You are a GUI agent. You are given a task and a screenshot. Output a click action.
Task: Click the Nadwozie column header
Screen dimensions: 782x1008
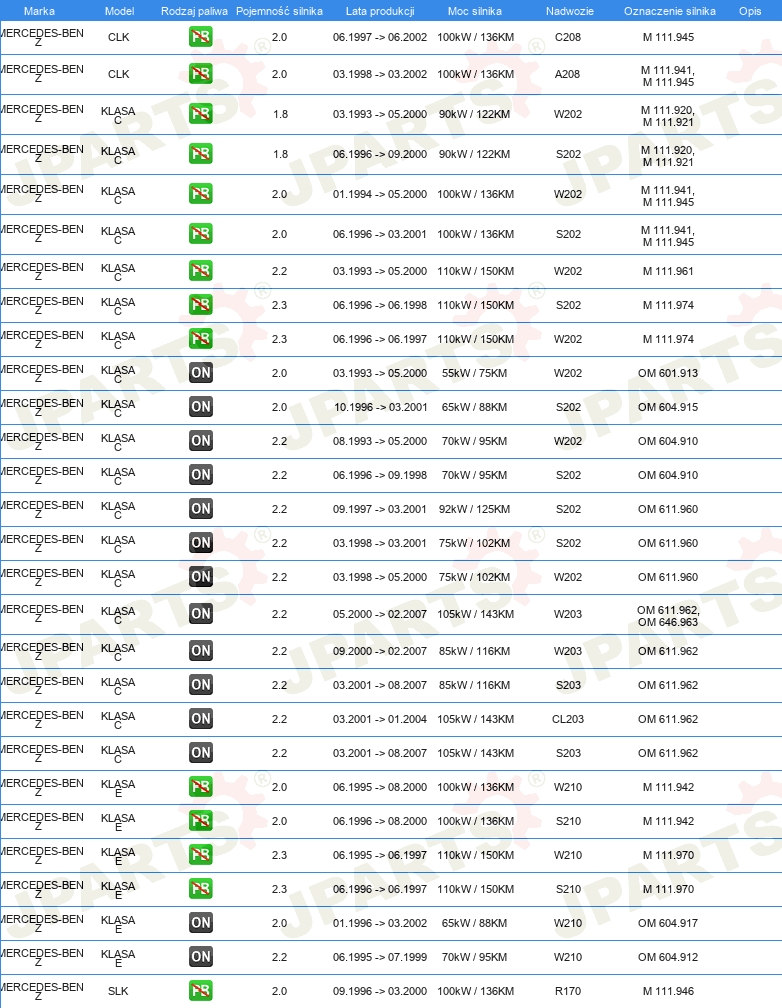pos(570,11)
